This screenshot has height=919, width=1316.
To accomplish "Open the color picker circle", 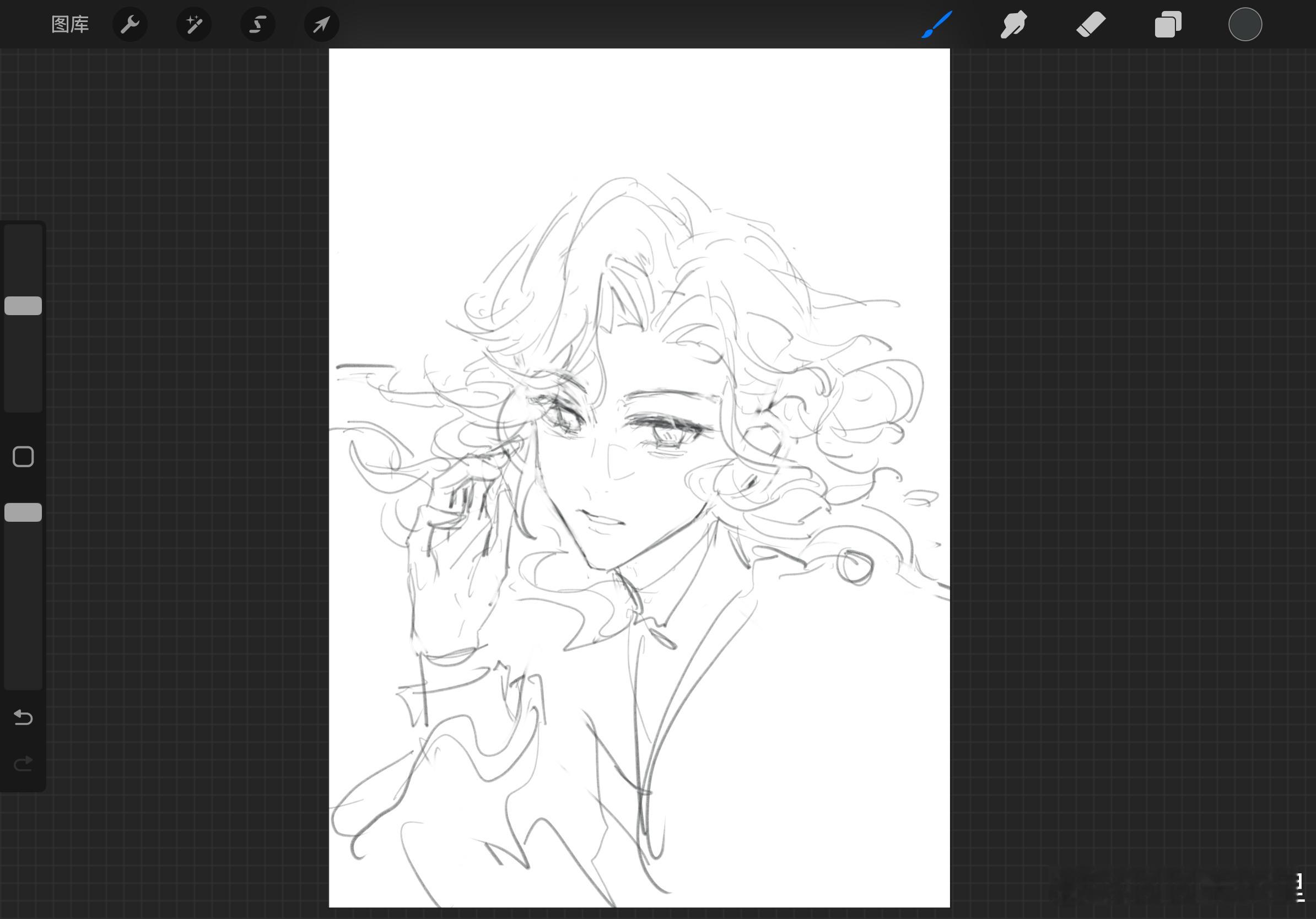I will click(x=1245, y=25).
